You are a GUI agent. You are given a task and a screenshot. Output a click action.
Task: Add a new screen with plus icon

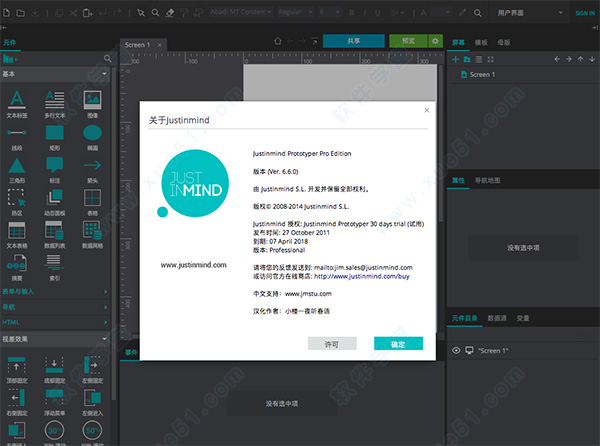point(455,59)
